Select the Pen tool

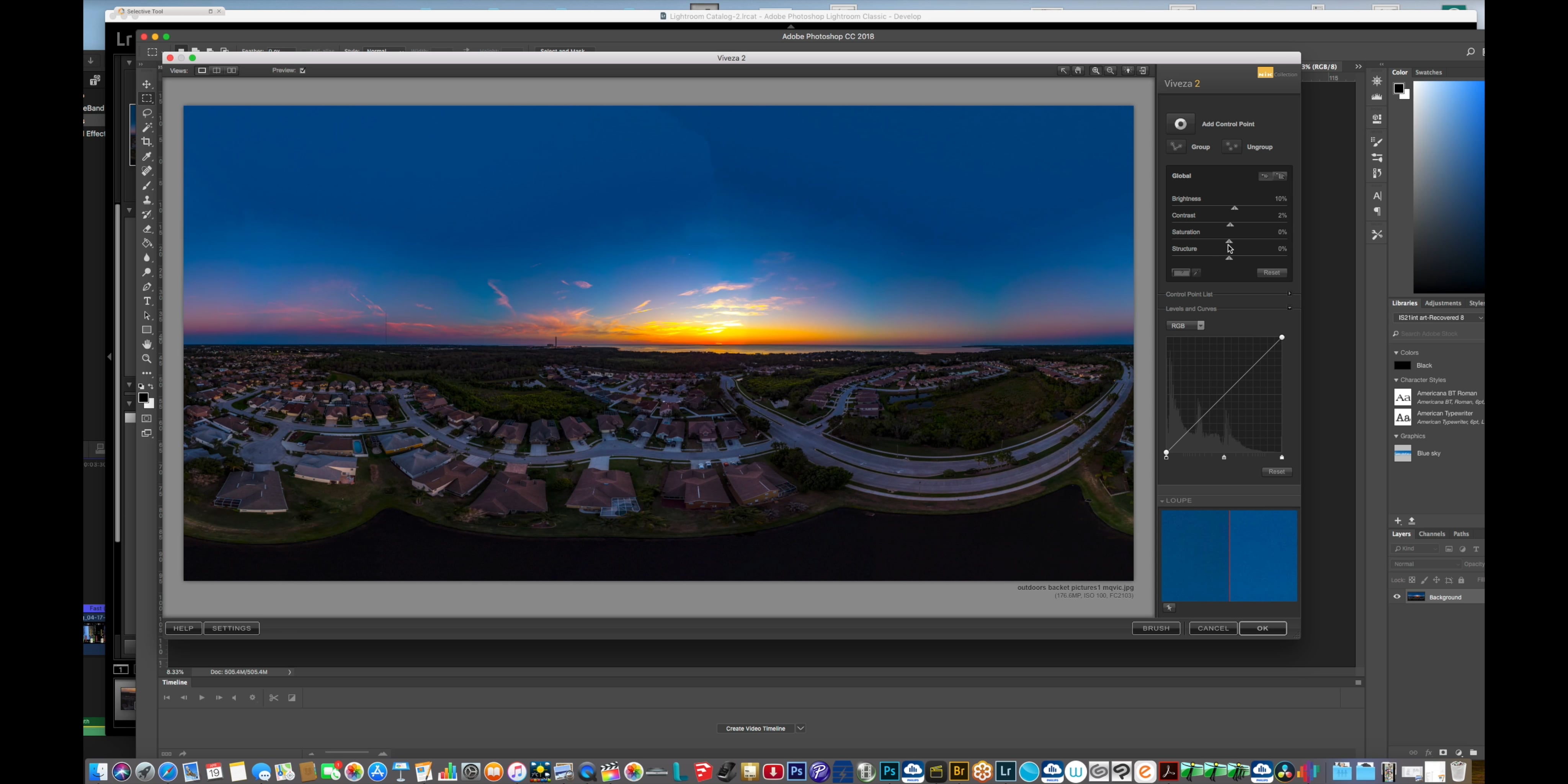click(x=147, y=287)
